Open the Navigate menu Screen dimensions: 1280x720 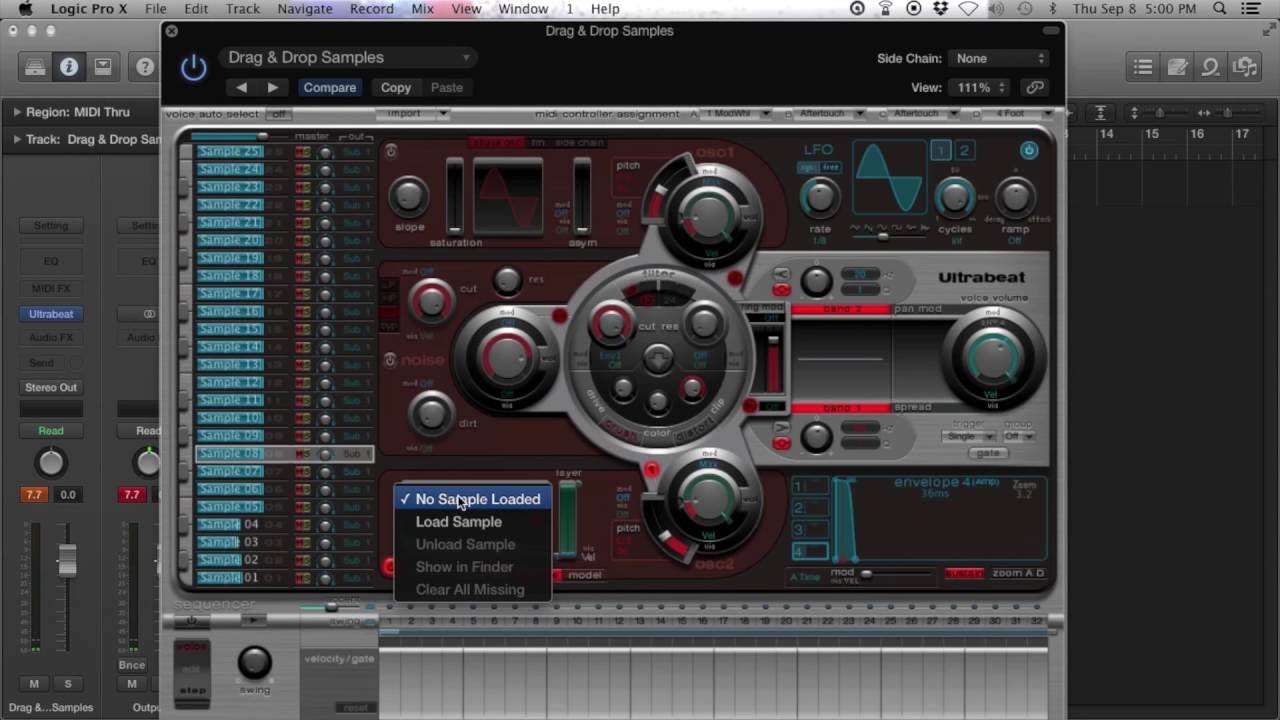pyautogui.click(x=304, y=9)
